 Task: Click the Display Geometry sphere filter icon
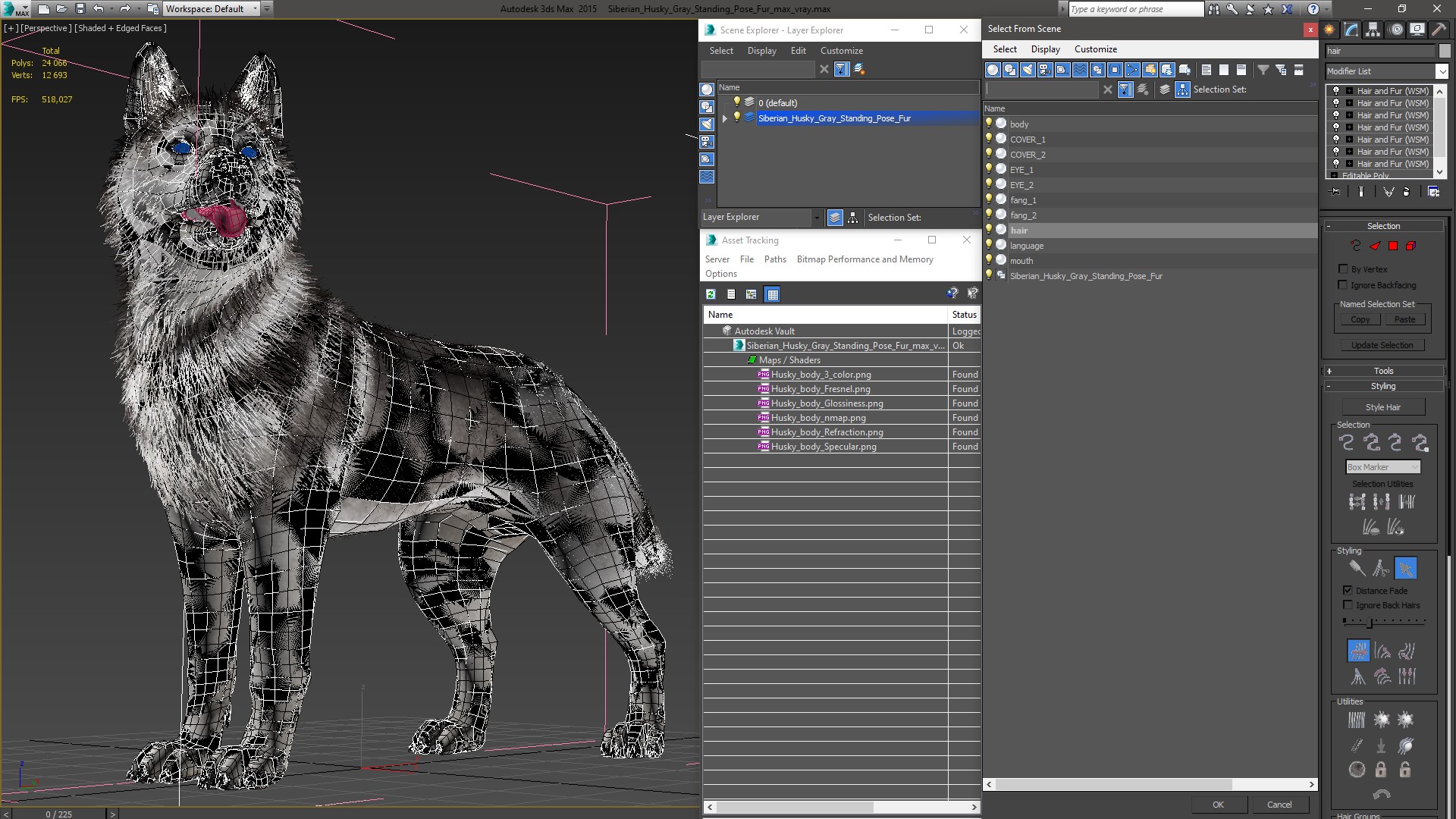[x=992, y=70]
